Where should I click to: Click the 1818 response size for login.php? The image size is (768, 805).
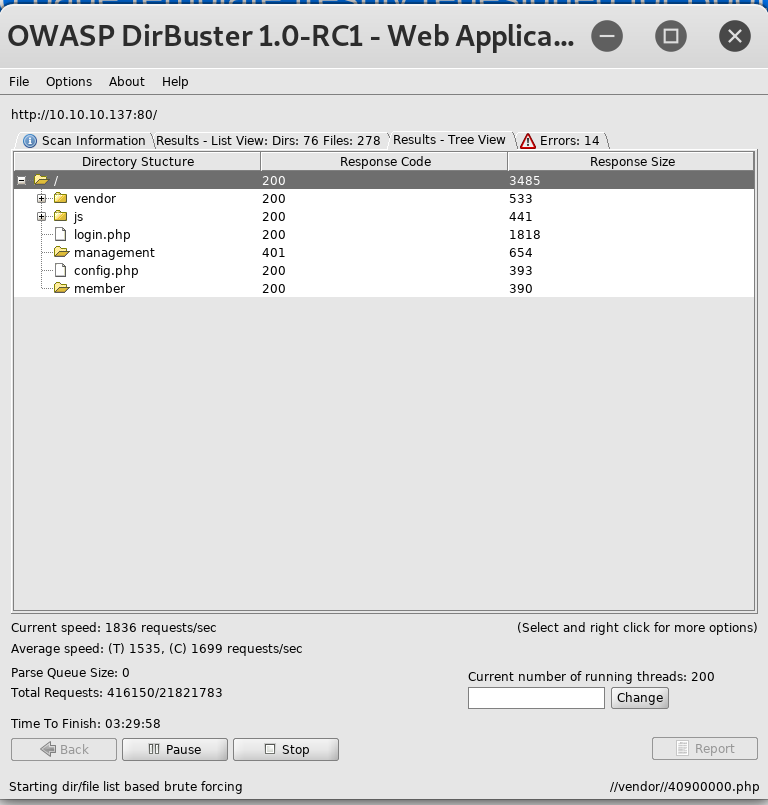click(525, 235)
